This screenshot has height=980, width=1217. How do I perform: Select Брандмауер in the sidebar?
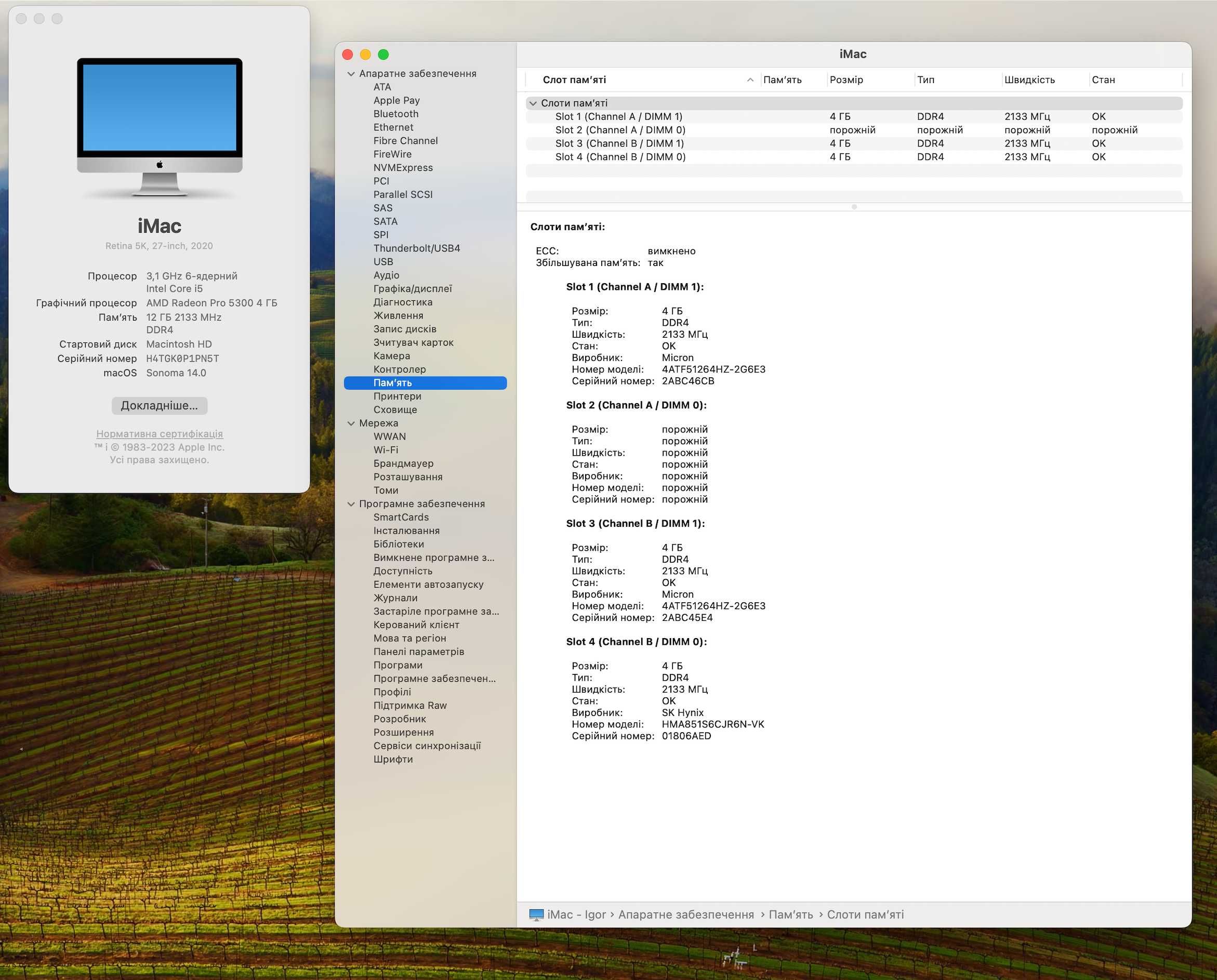403,463
